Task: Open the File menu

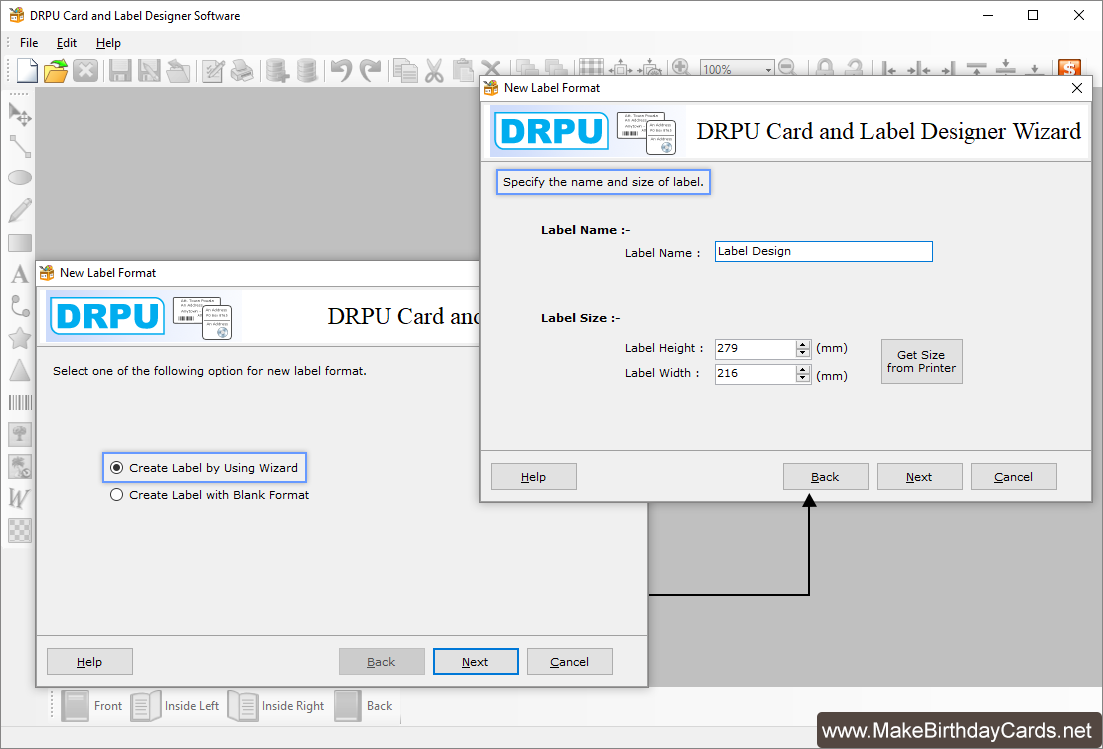Action: pyautogui.click(x=29, y=43)
